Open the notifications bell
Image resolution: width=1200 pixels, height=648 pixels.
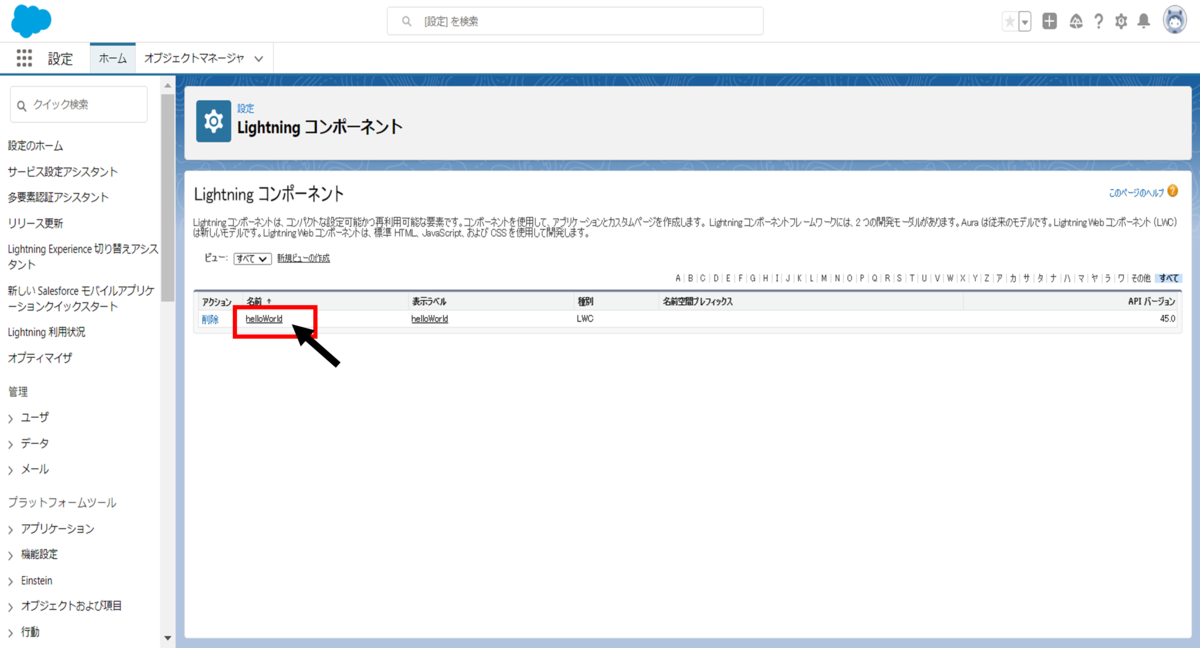pyautogui.click(x=1144, y=21)
